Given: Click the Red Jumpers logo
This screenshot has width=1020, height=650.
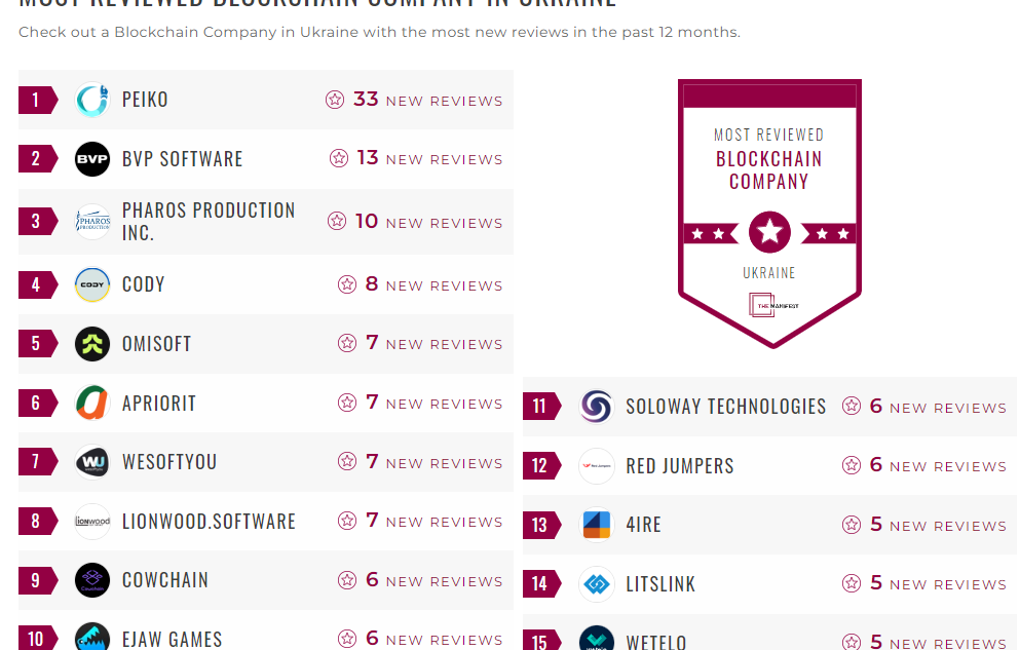Looking at the screenshot, I should point(597,466).
